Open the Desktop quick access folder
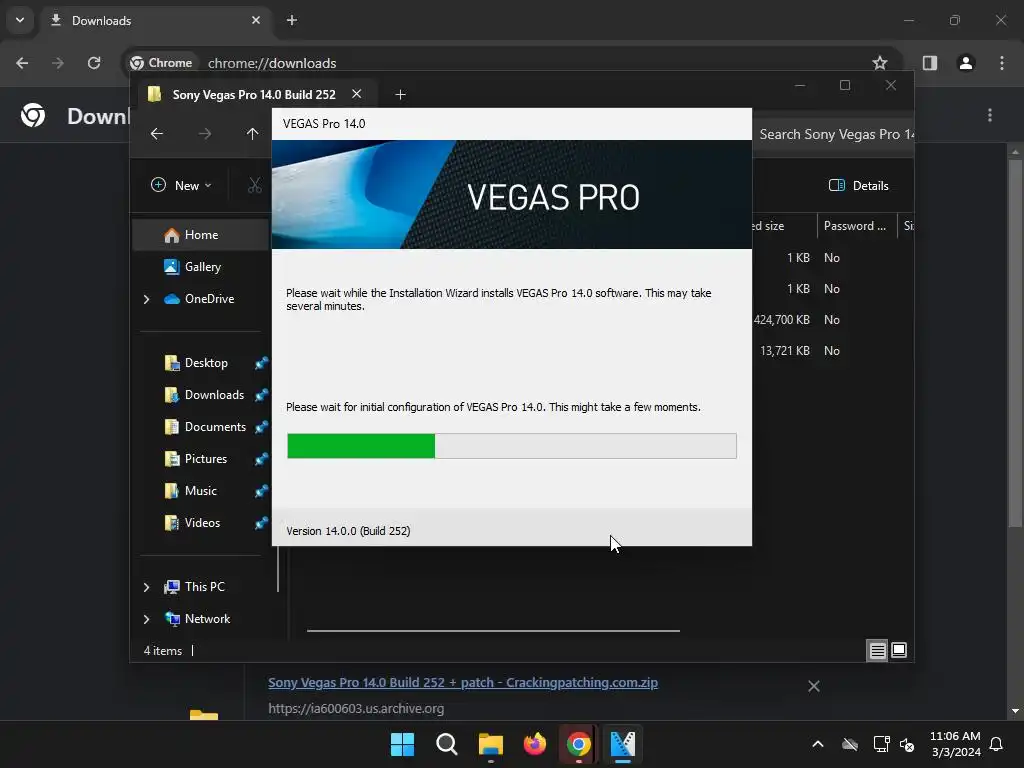This screenshot has width=1024, height=768. [206, 363]
